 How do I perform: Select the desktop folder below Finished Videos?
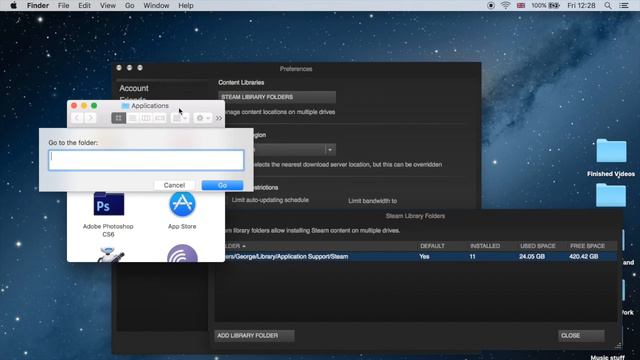tap(611, 195)
